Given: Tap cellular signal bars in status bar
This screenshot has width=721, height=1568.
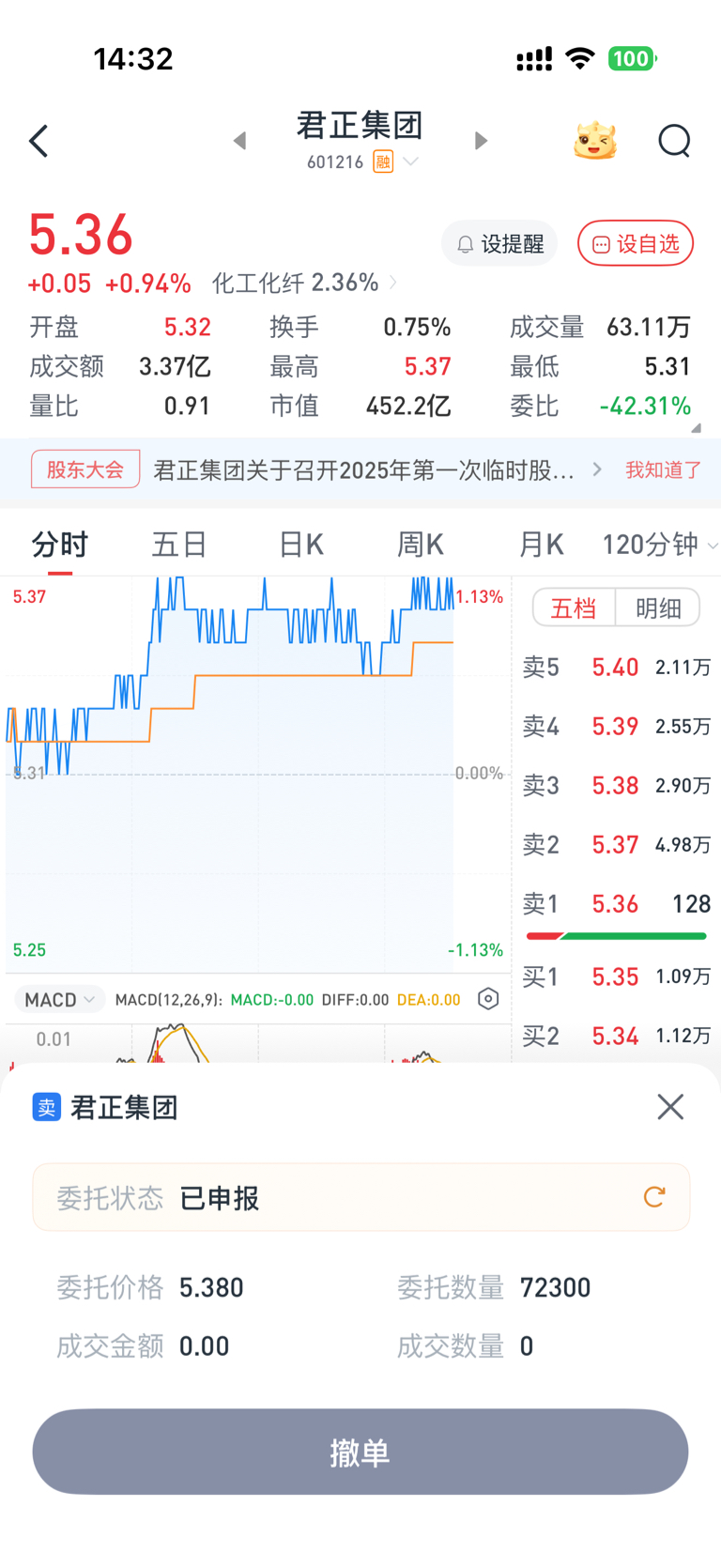Looking at the screenshot, I should click(x=534, y=60).
